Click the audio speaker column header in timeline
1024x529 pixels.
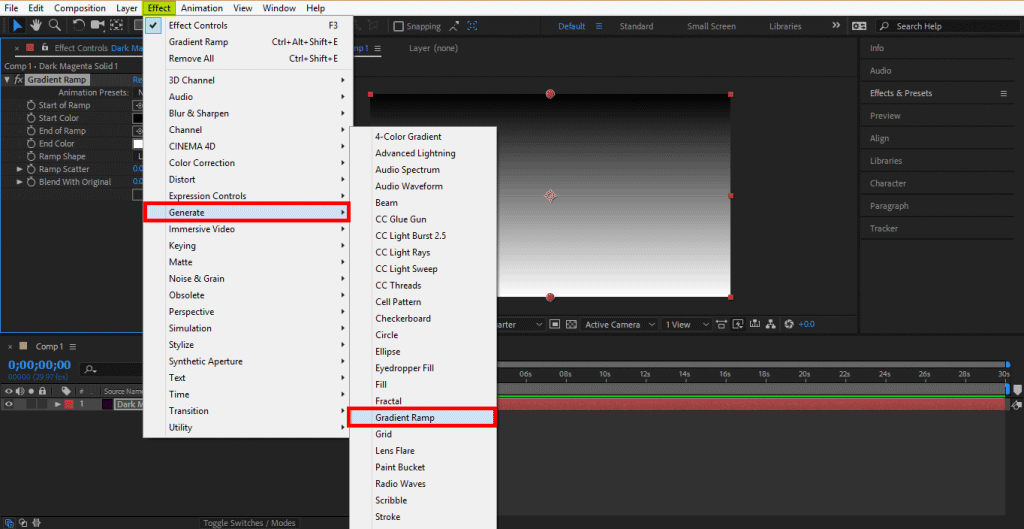point(20,391)
